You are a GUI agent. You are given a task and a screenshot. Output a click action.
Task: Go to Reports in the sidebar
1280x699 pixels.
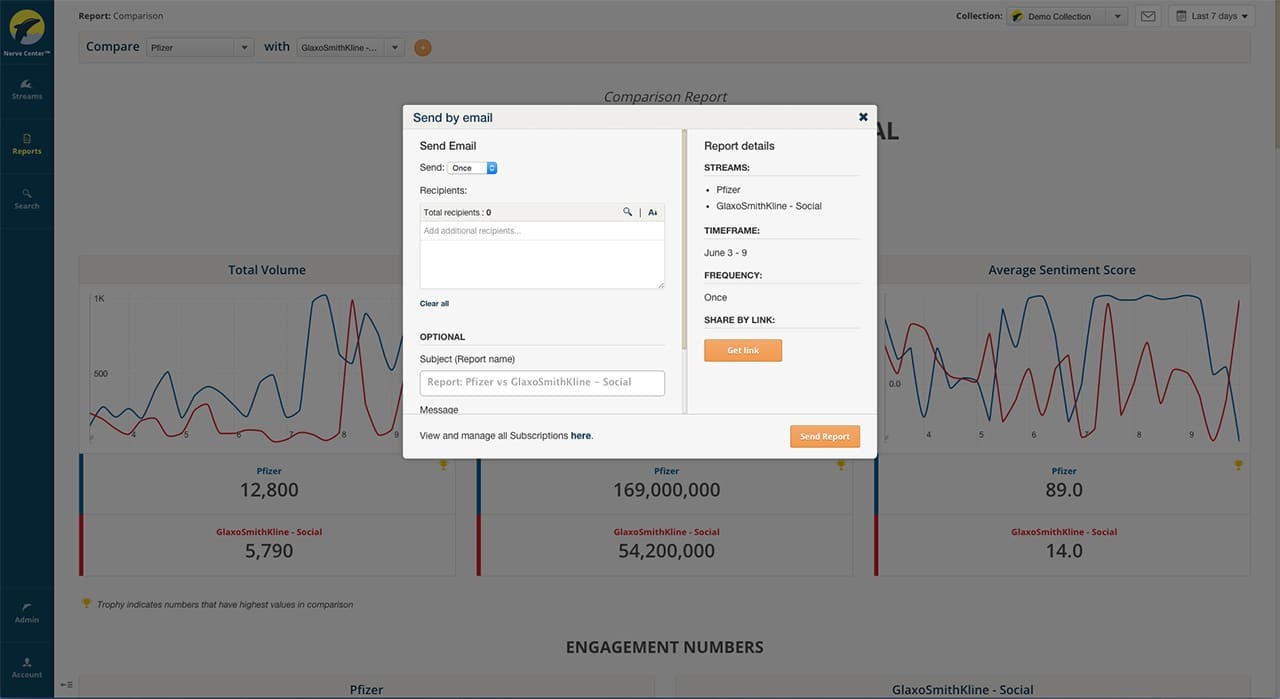(27, 144)
